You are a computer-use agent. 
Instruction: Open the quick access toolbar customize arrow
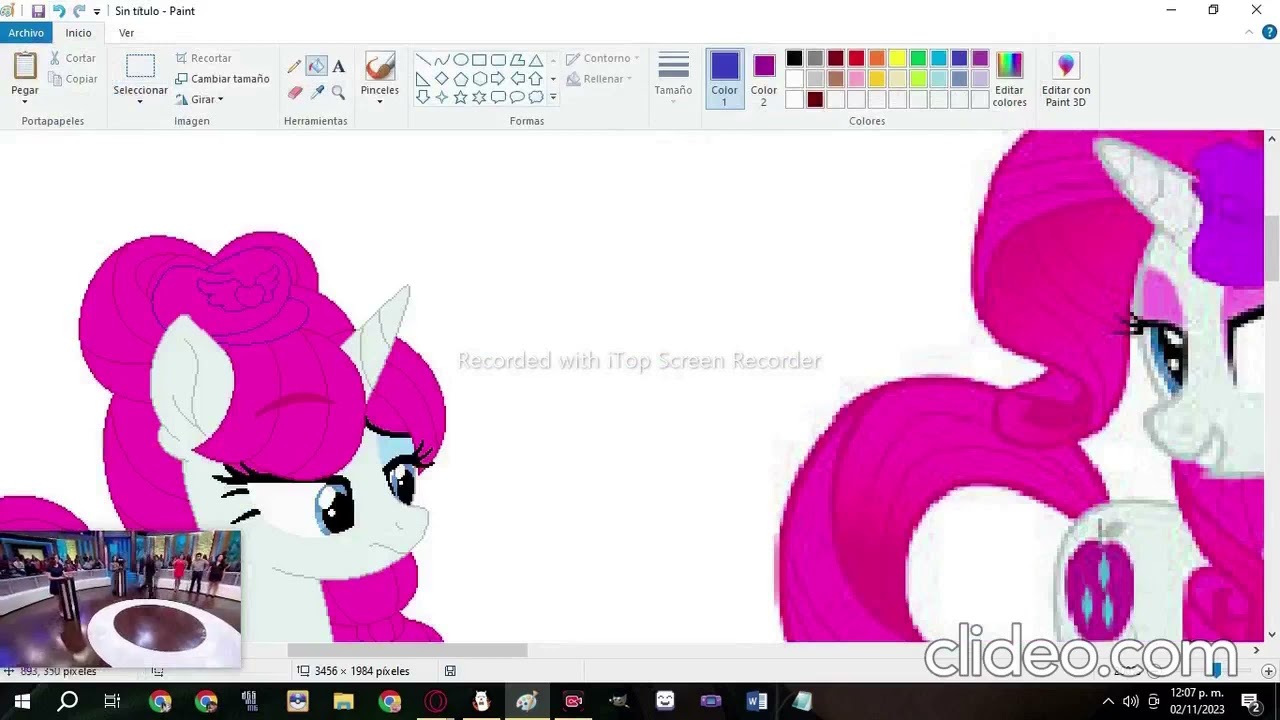pyautogui.click(x=97, y=11)
